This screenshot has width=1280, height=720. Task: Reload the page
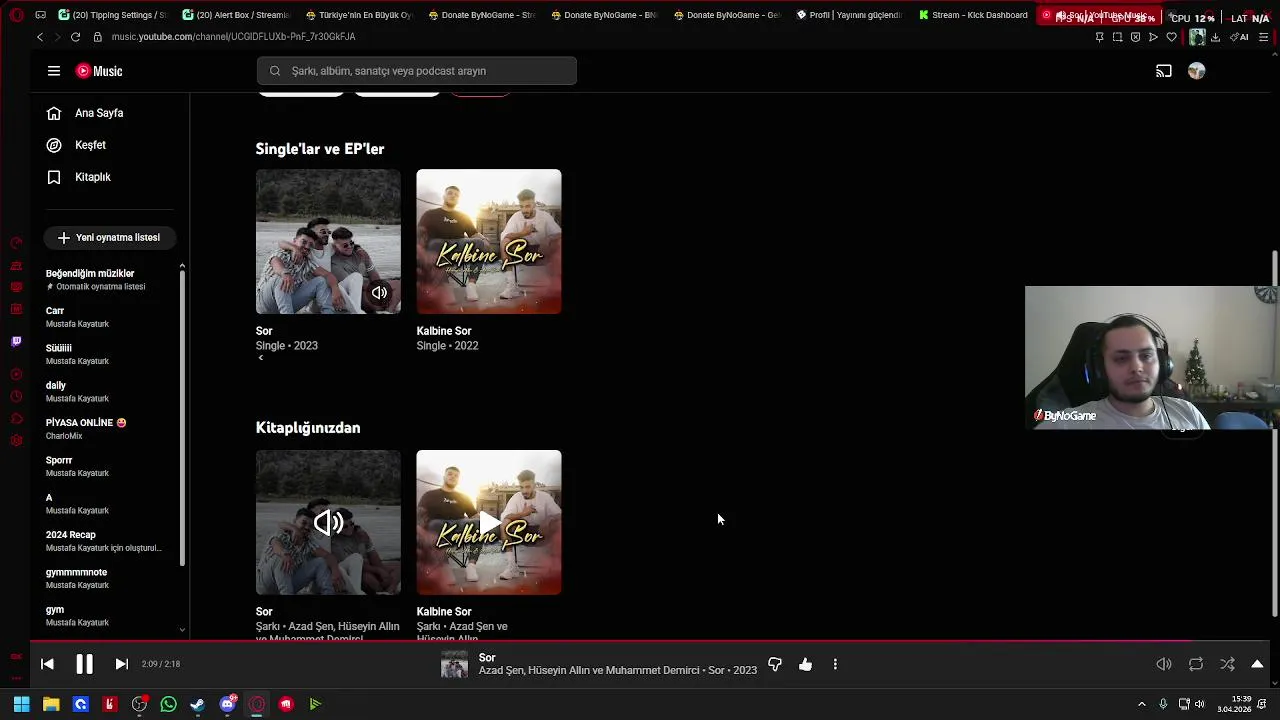[x=75, y=37]
